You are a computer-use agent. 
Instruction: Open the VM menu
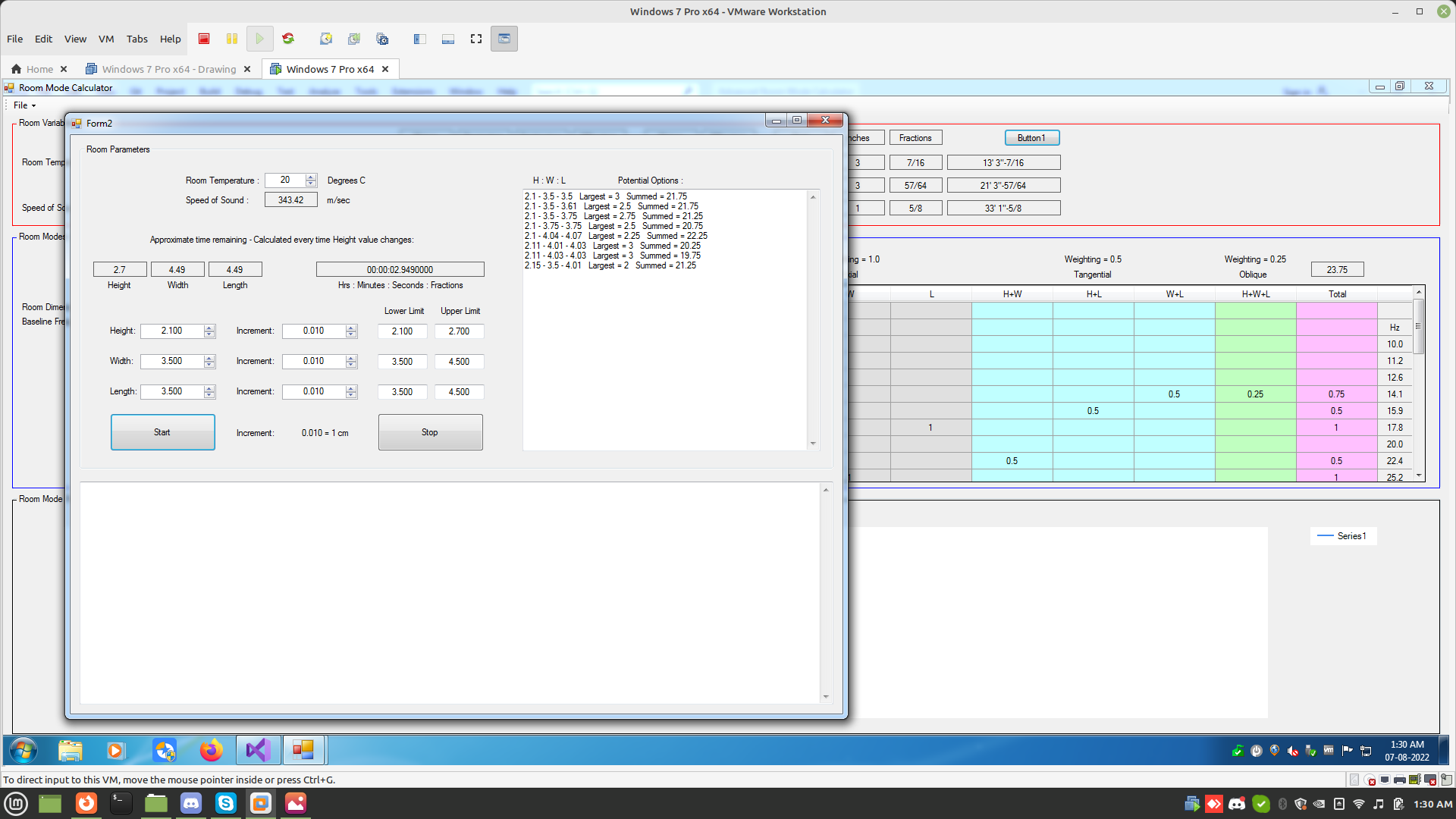click(x=105, y=39)
